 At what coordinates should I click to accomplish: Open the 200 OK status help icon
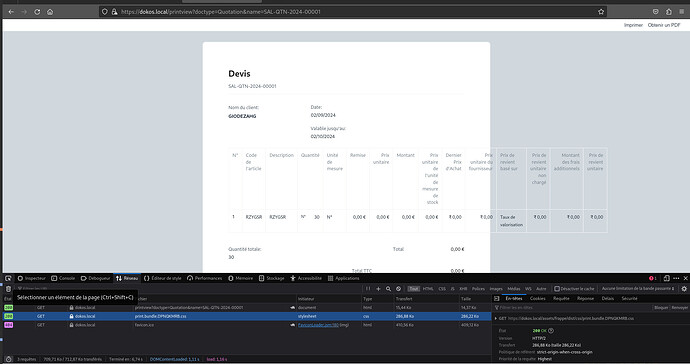pos(551,331)
